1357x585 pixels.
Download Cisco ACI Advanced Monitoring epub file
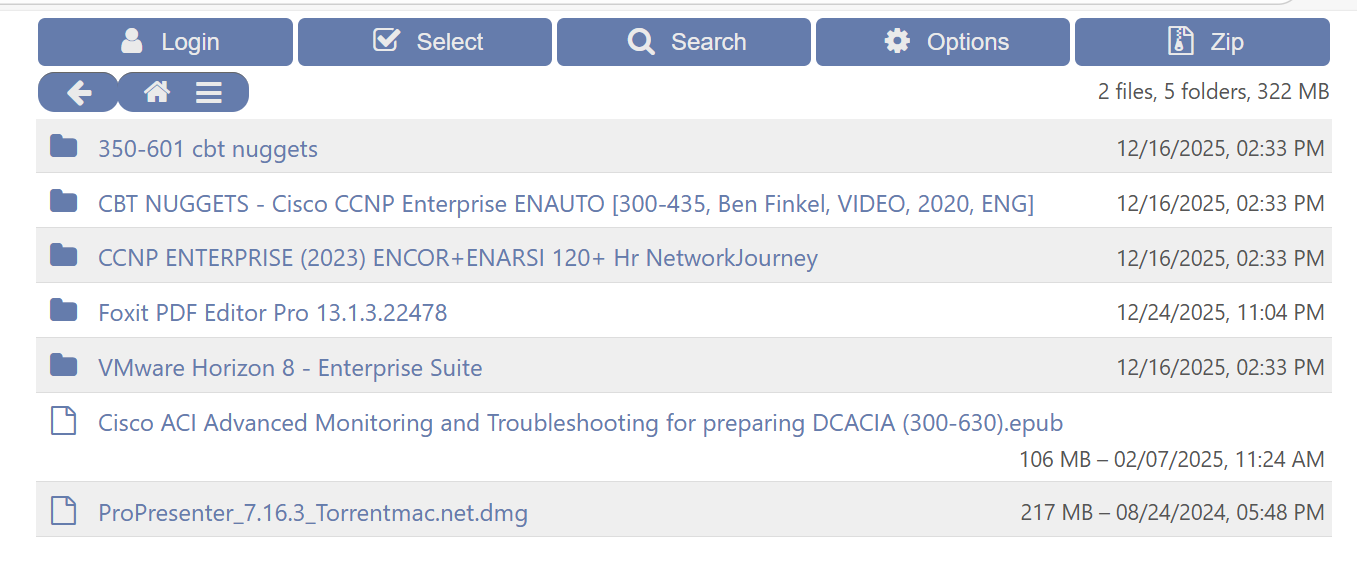(x=580, y=423)
